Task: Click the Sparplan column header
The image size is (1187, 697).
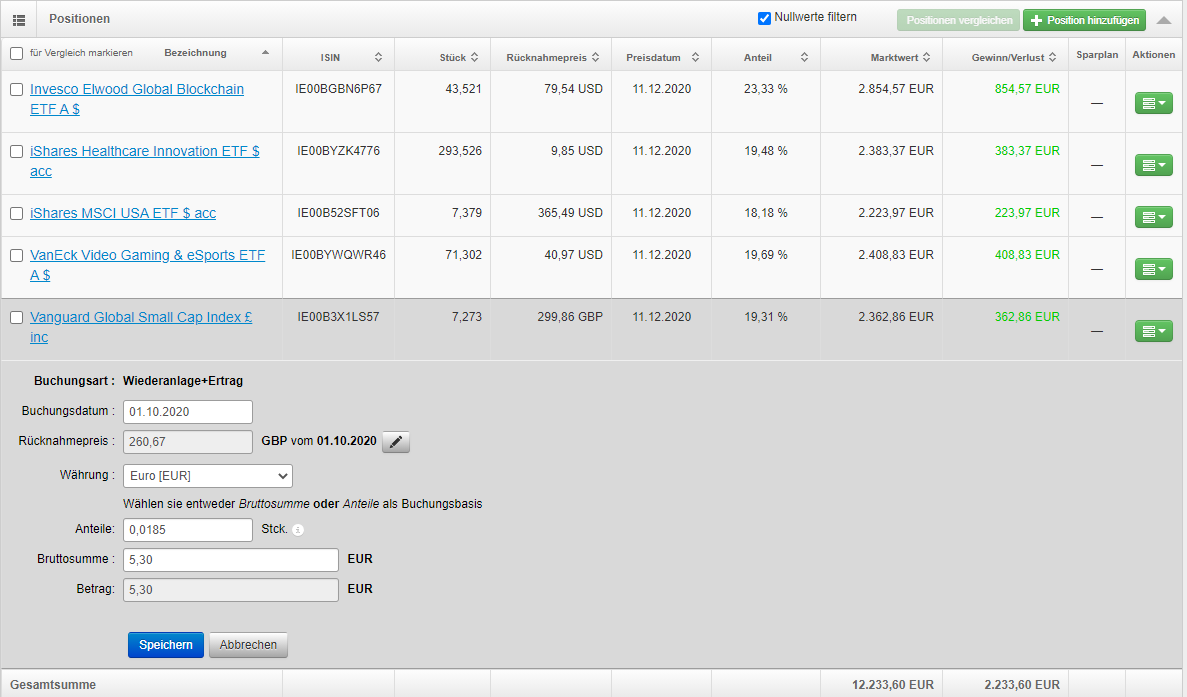Action: 1097,54
